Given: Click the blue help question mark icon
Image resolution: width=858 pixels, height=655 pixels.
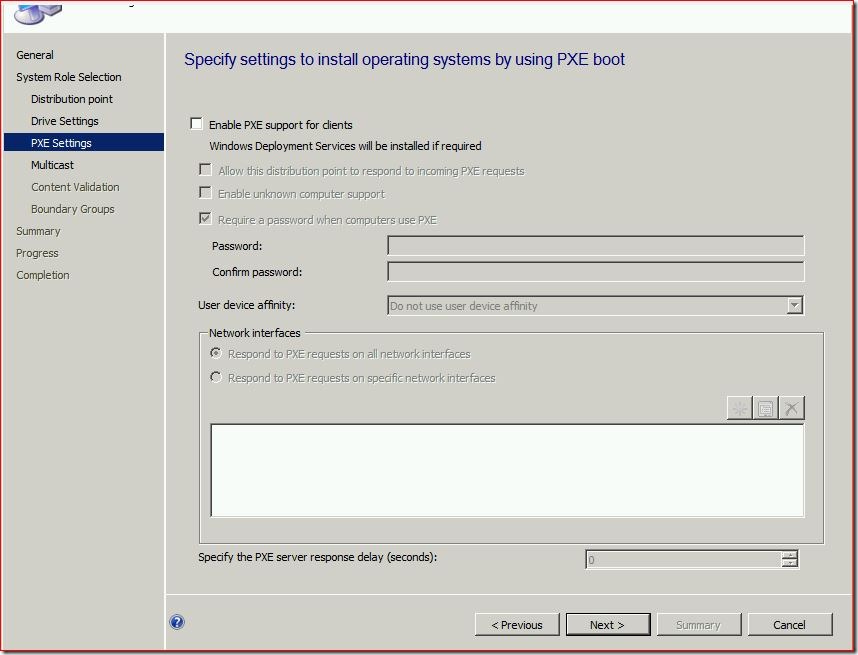Looking at the screenshot, I should point(177,622).
